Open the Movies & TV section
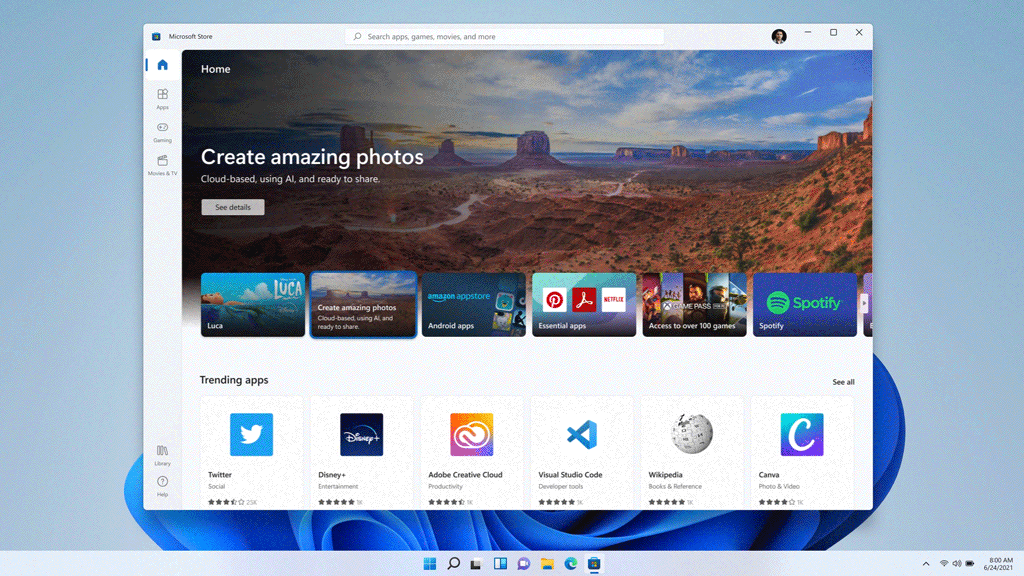This screenshot has width=1024, height=576. 162,166
